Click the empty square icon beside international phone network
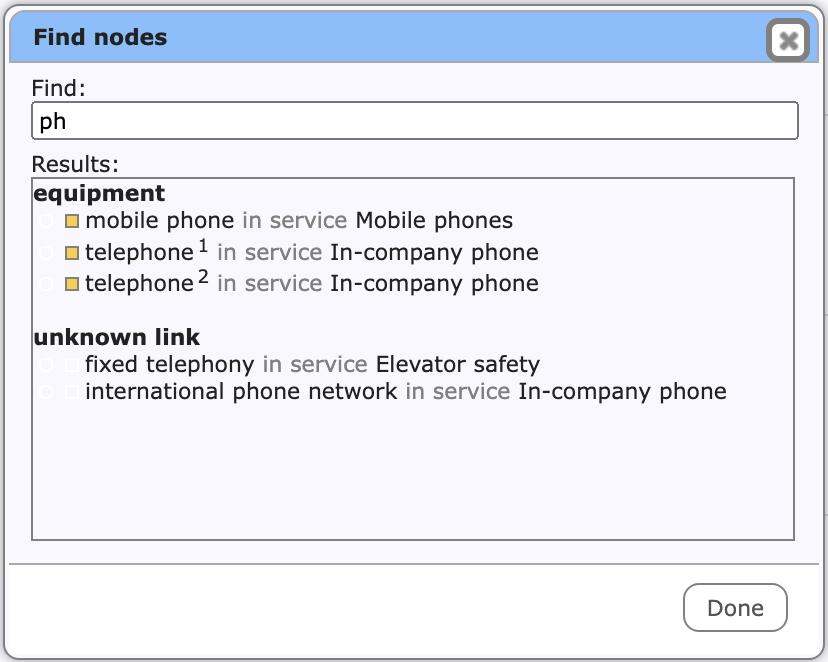828x662 pixels. click(x=72, y=392)
